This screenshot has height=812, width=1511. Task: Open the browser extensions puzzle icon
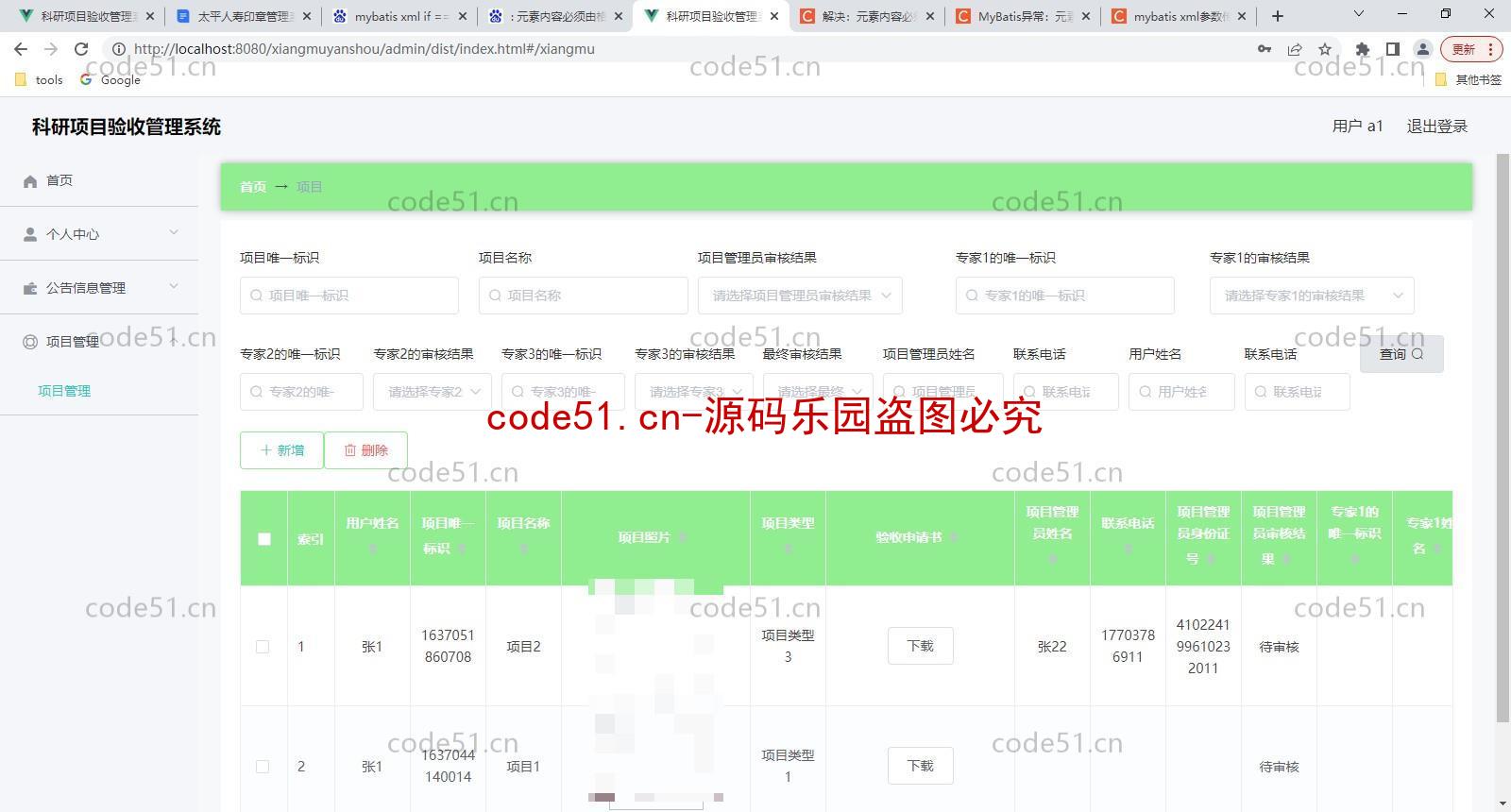point(1362,49)
